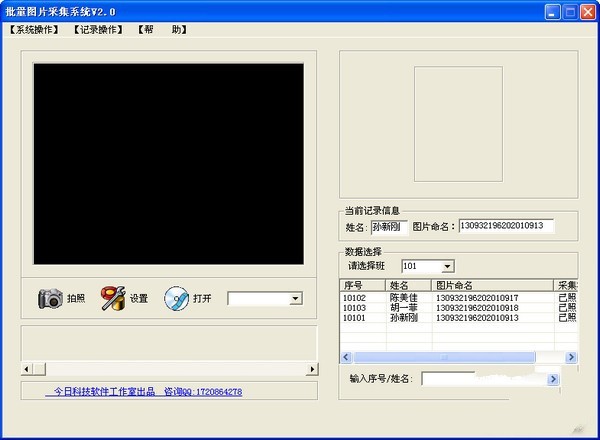The height and width of the screenshot is (440, 600).
Task: Open settings via wrench tool icon
Action: pyautogui.click(x=113, y=298)
